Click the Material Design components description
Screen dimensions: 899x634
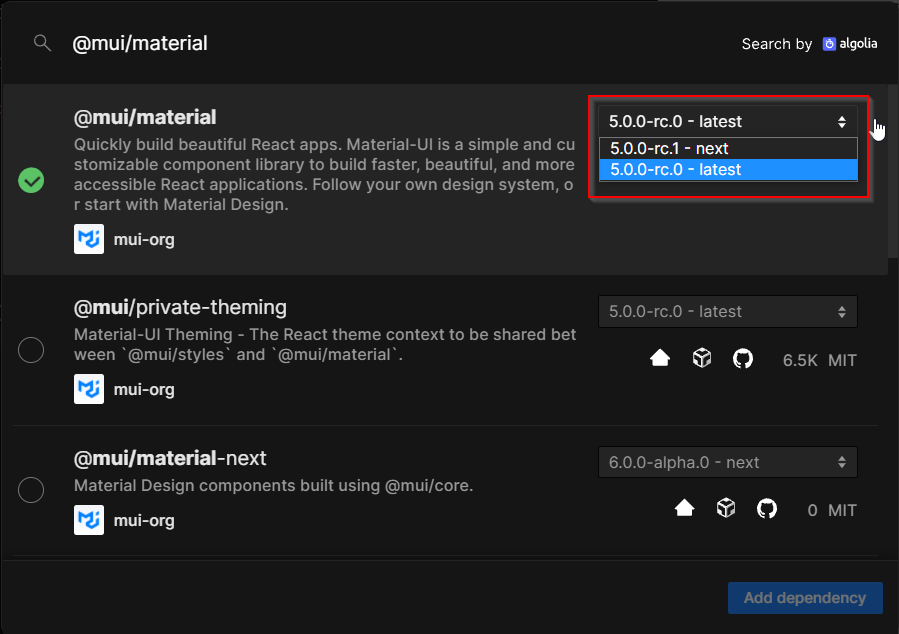(273, 486)
